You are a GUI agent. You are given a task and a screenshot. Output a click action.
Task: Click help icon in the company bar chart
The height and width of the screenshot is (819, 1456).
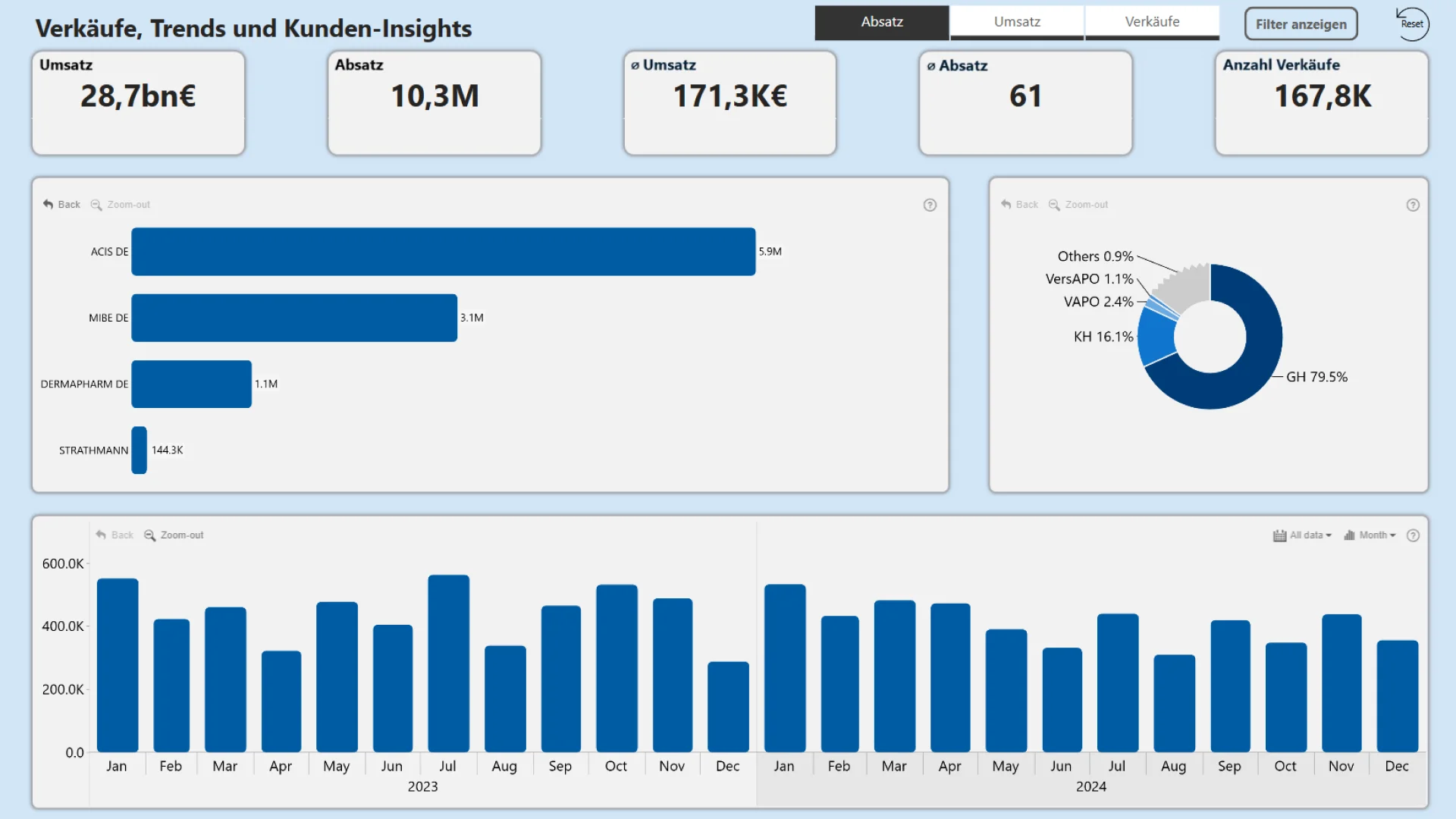pos(930,205)
